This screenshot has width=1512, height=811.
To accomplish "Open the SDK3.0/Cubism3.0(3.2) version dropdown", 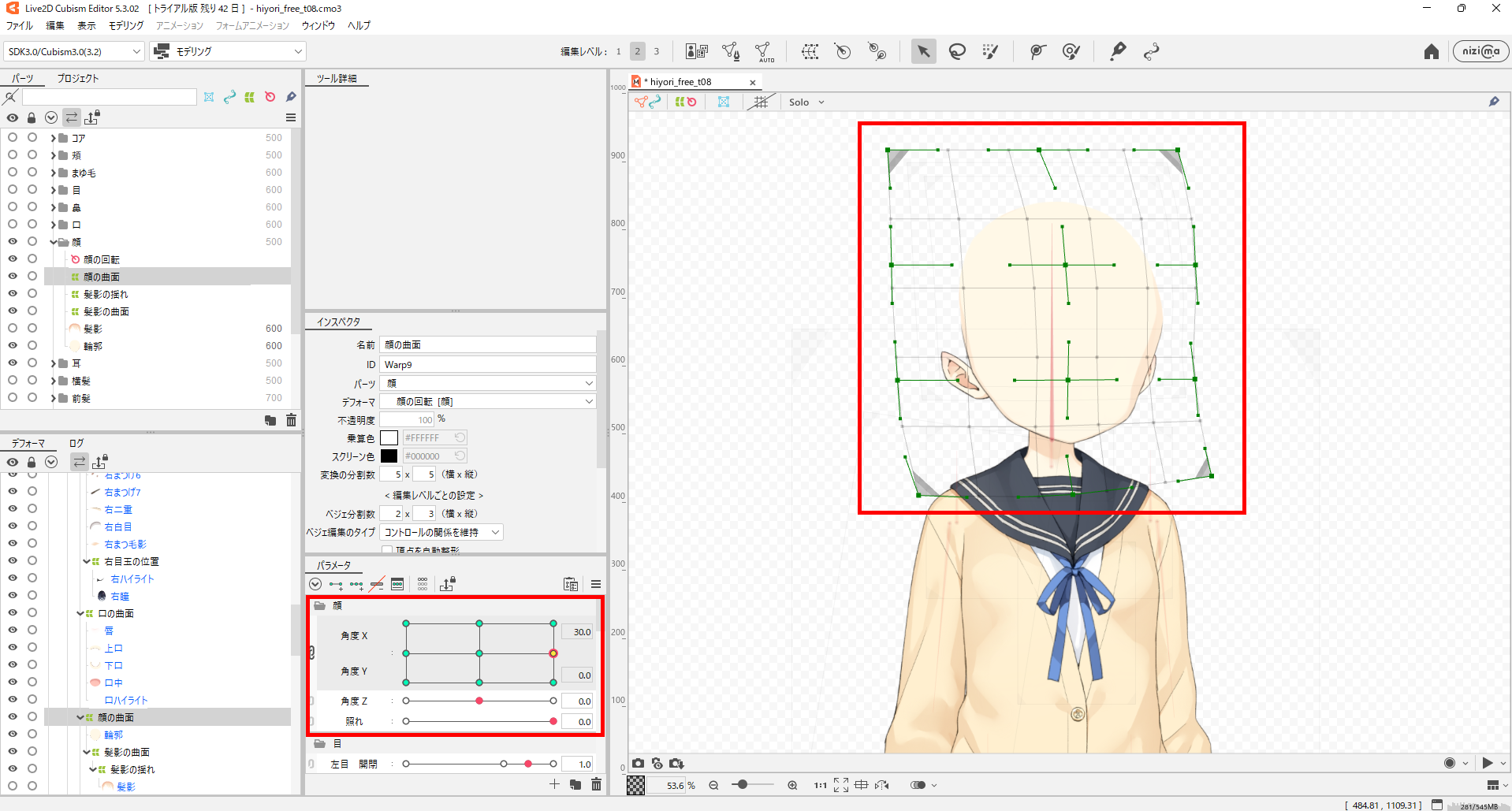I will pos(74,51).
